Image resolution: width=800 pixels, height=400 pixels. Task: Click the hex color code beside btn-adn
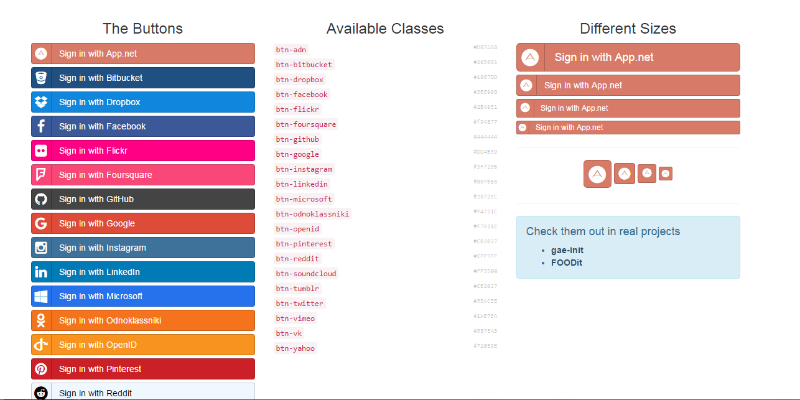coord(485,47)
